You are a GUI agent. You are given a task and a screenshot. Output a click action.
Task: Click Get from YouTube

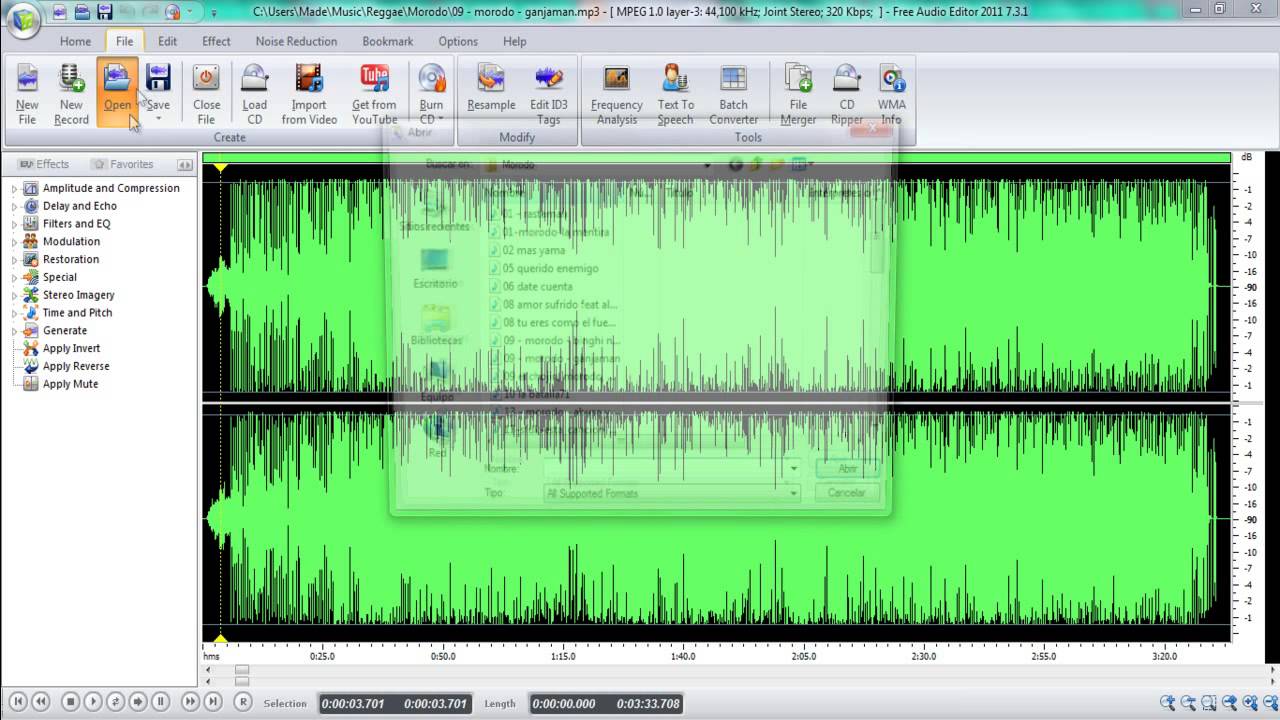(374, 95)
